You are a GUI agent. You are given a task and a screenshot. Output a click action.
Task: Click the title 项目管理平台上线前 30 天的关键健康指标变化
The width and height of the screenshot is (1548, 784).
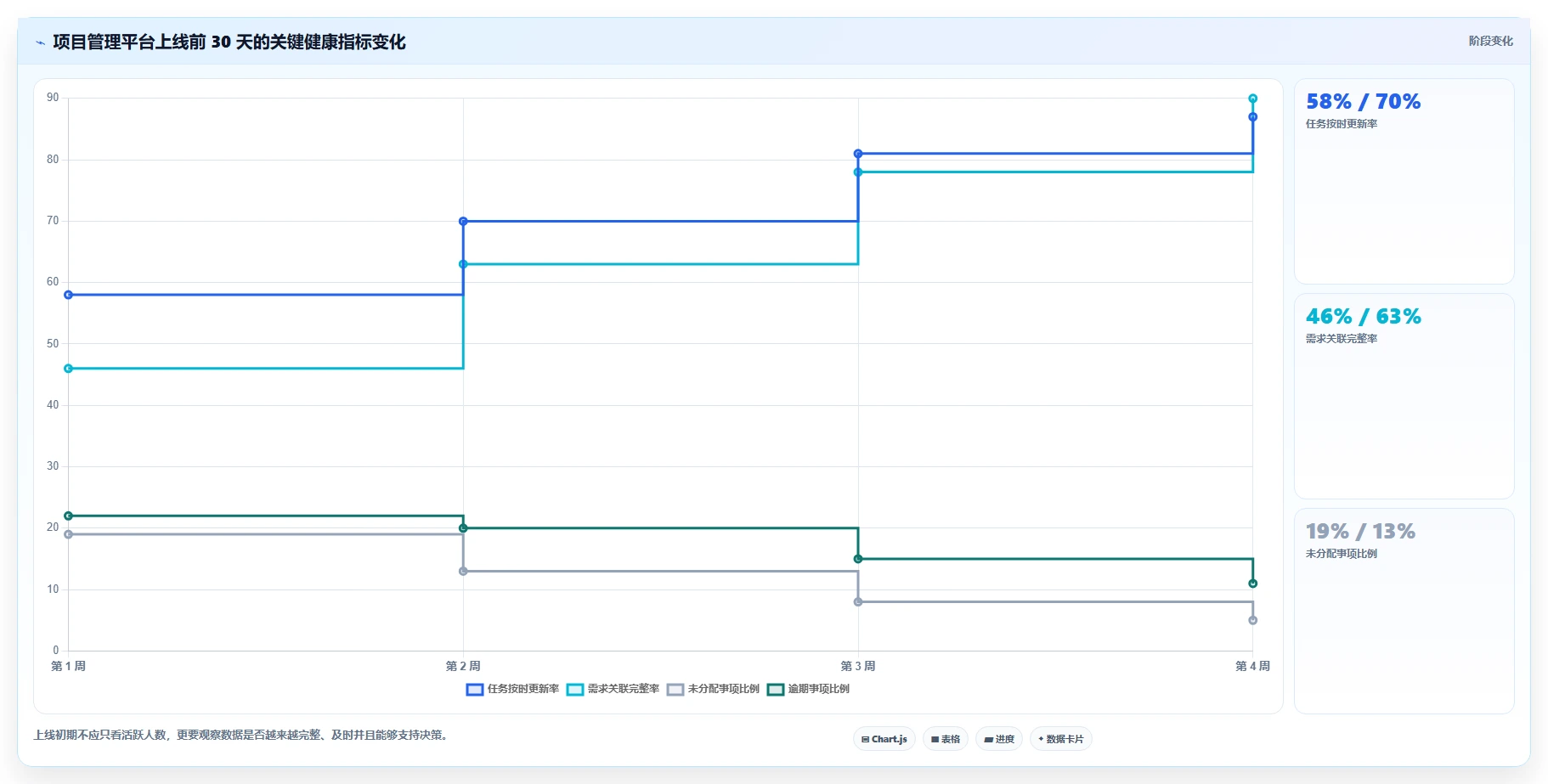click(229, 42)
